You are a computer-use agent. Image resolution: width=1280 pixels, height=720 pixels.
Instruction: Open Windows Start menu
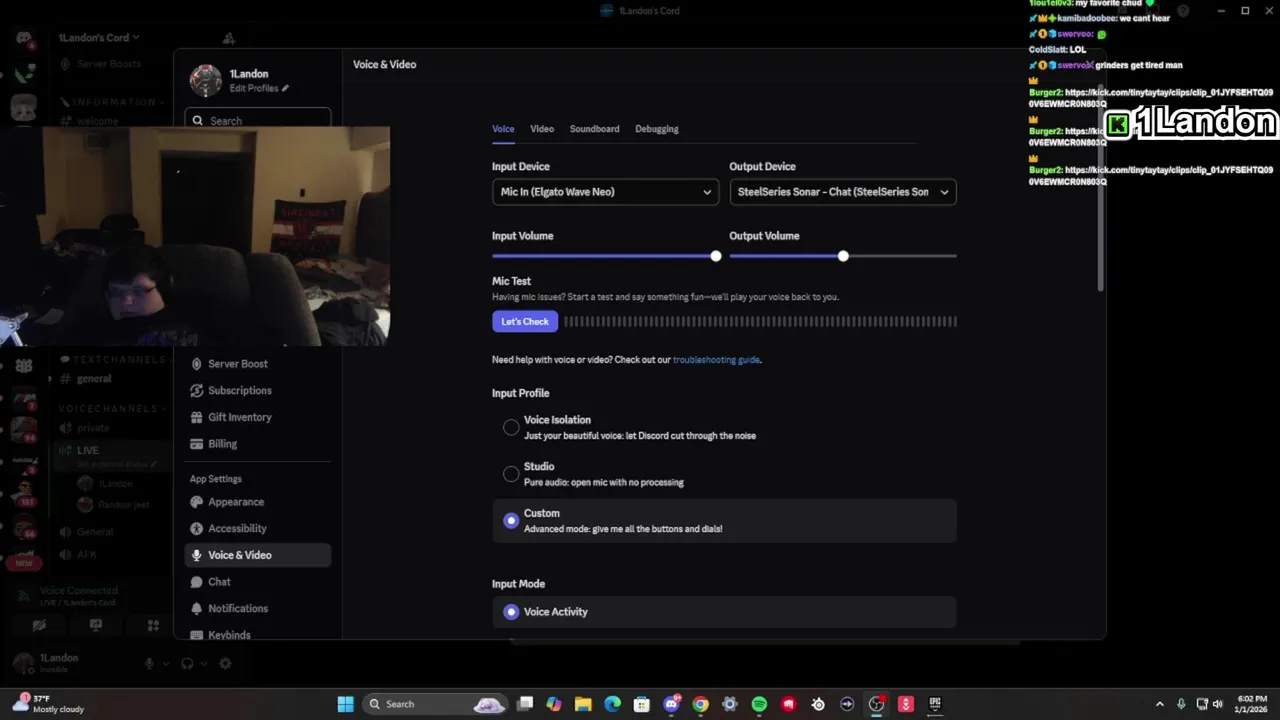tap(345, 704)
